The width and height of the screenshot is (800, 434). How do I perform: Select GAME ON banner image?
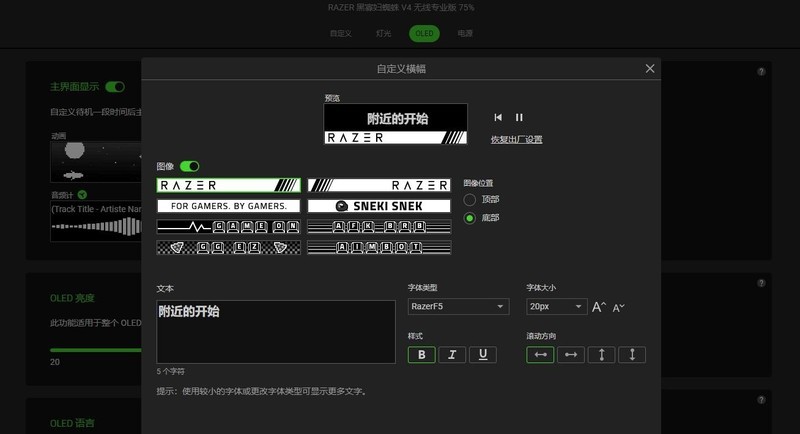(x=229, y=226)
